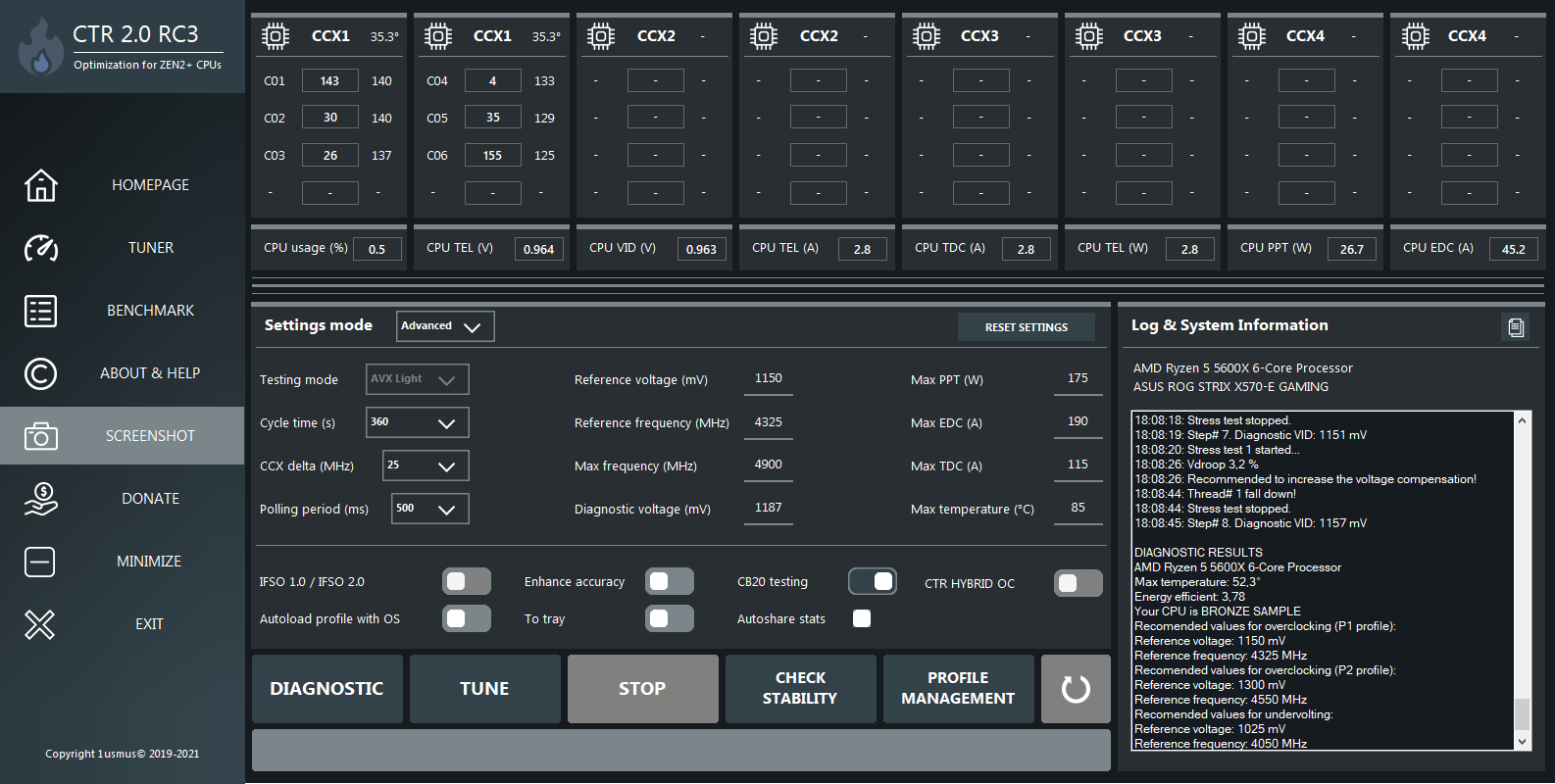Viewport: 1555px width, 784px height.
Task: Click the CPU usage value 0.5
Action: pos(376,249)
